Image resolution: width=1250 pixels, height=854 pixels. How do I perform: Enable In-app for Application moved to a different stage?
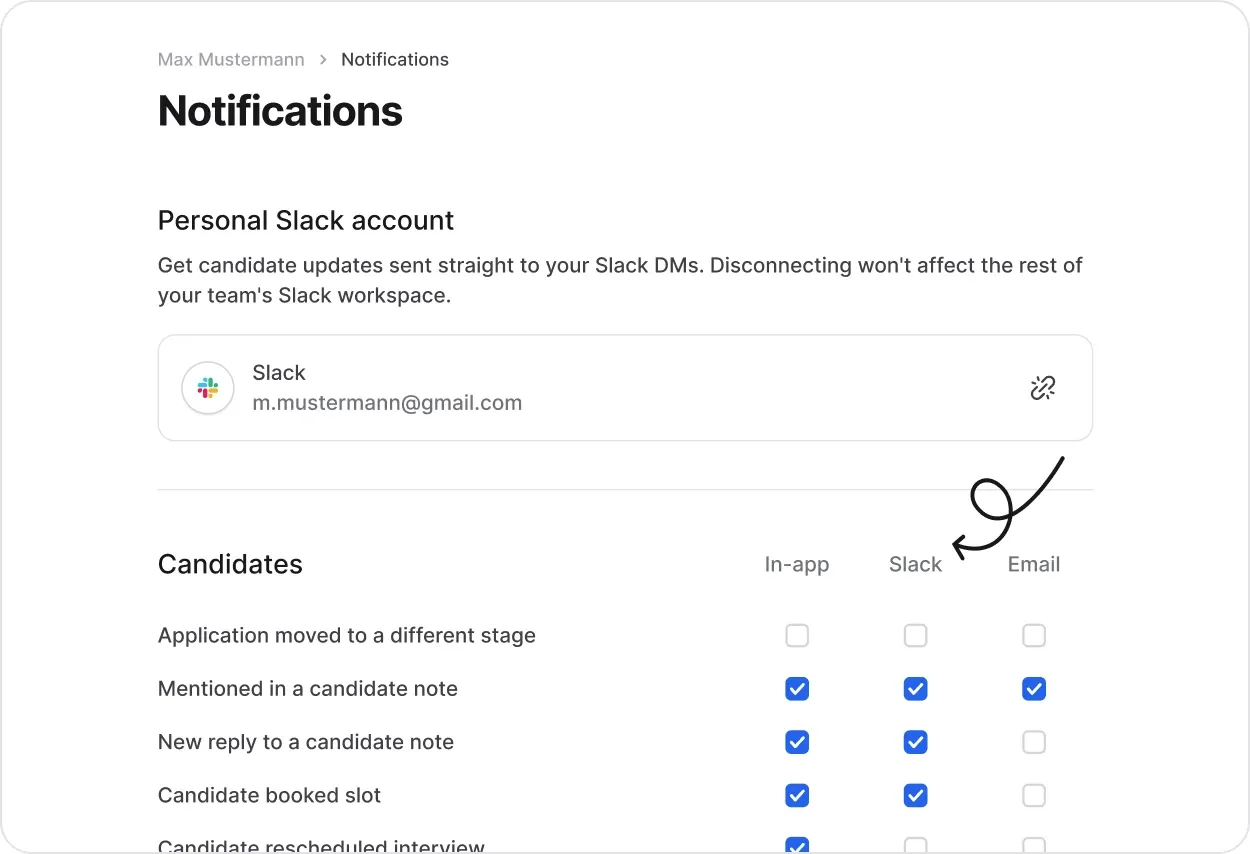797,636
